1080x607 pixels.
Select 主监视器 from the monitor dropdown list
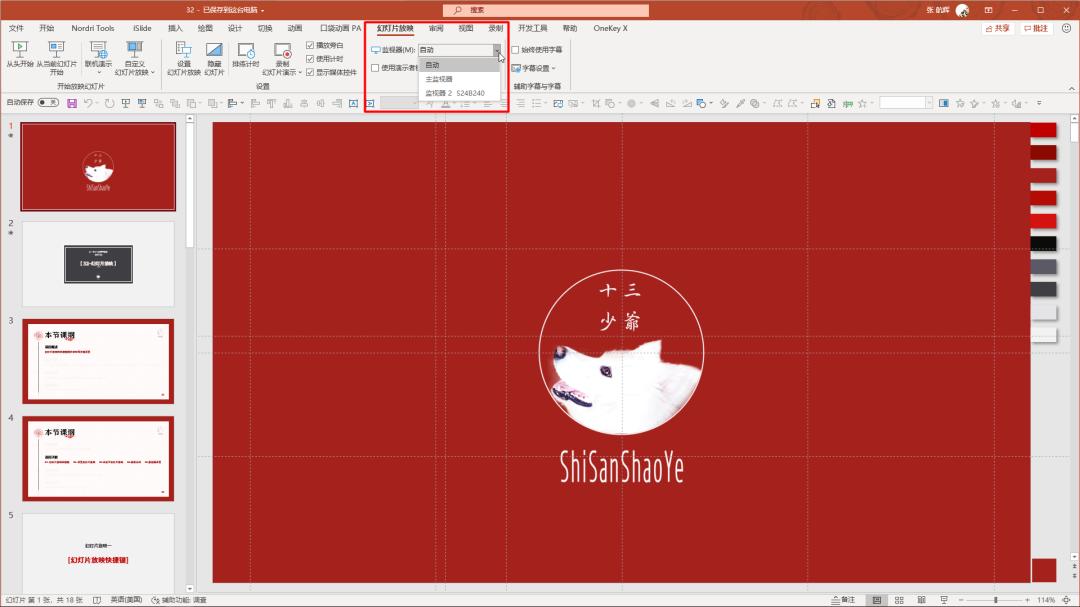[439, 79]
